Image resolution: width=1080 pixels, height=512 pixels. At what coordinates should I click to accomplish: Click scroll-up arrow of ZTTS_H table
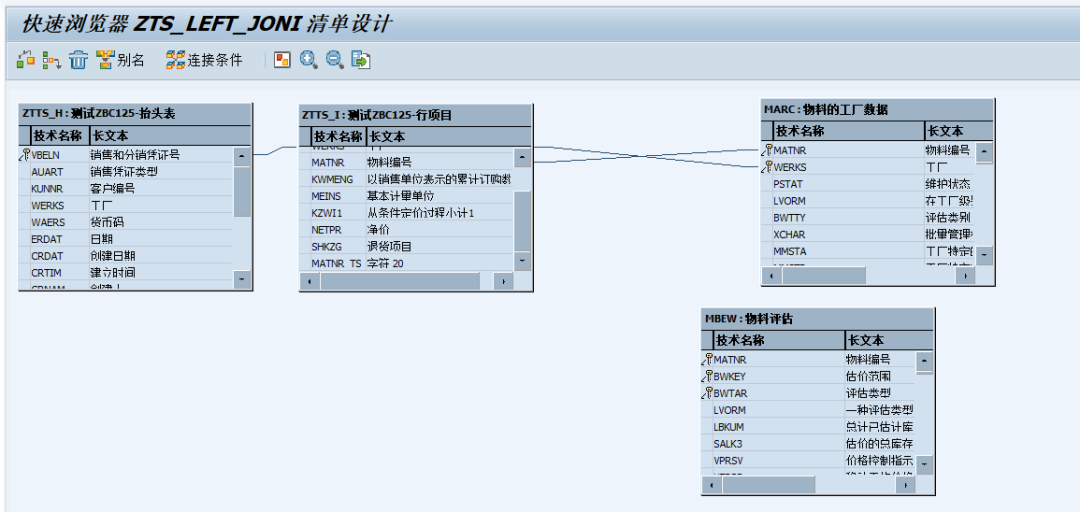[242, 156]
